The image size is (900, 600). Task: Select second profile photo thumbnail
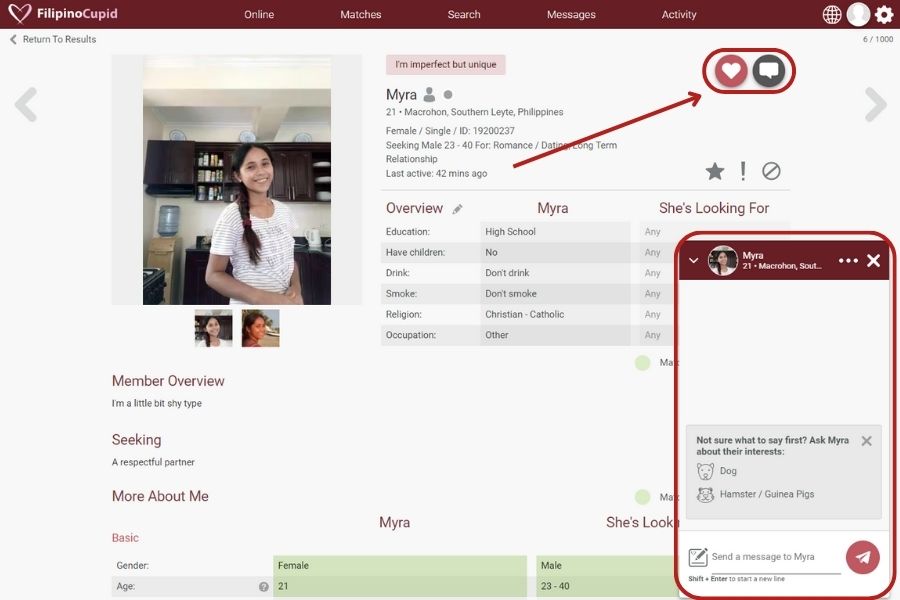click(260, 328)
